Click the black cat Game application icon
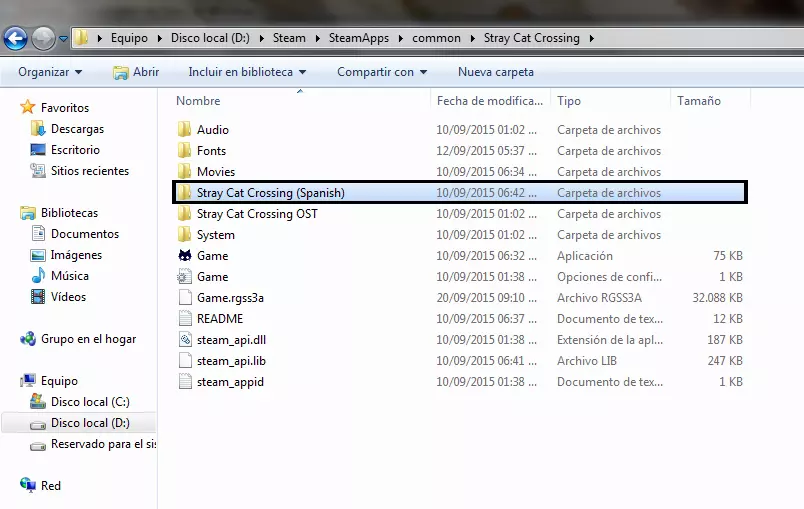Image resolution: width=804 pixels, height=509 pixels. [x=185, y=255]
